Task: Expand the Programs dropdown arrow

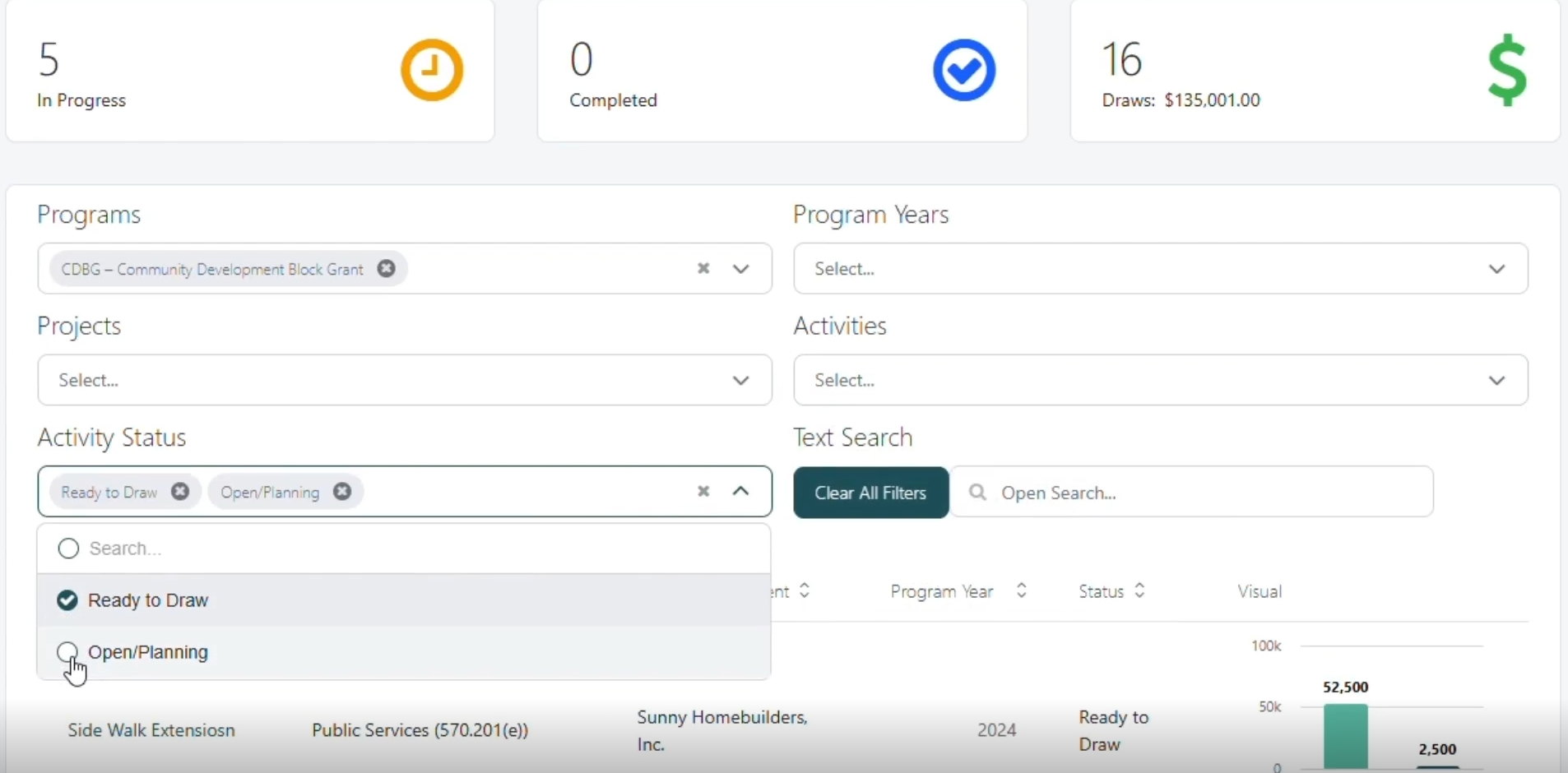Action: tap(741, 269)
